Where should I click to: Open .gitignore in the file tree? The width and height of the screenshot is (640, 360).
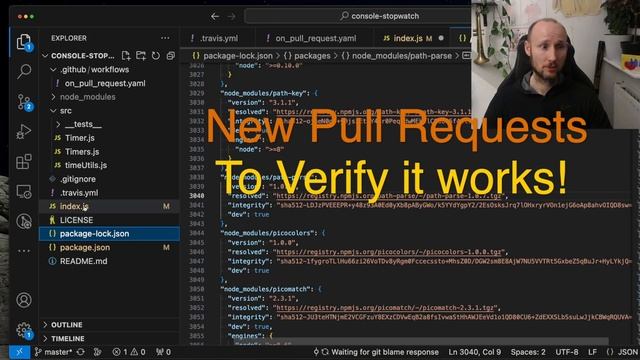[78, 179]
